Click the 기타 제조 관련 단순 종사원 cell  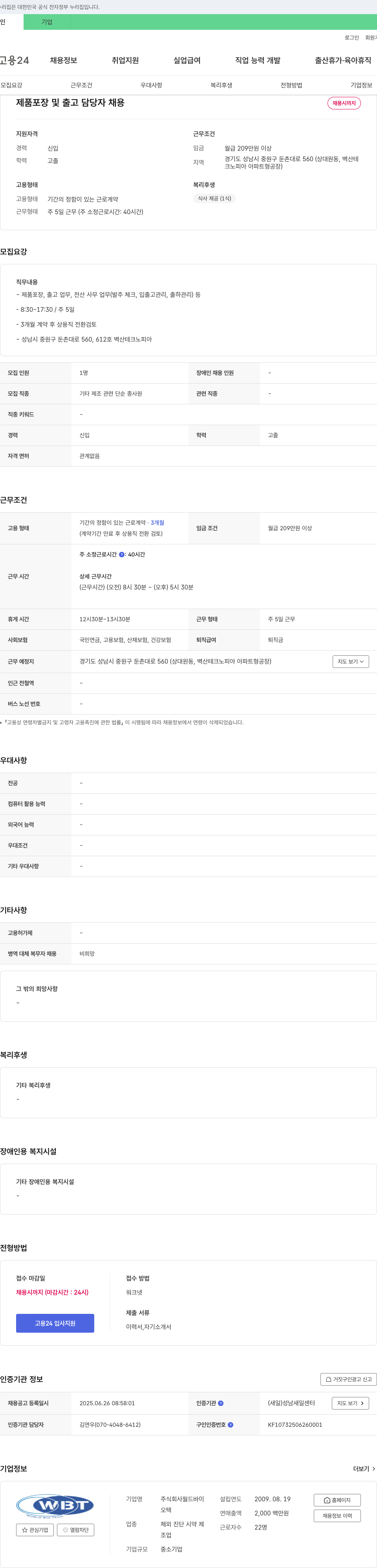[x=111, y=394]
